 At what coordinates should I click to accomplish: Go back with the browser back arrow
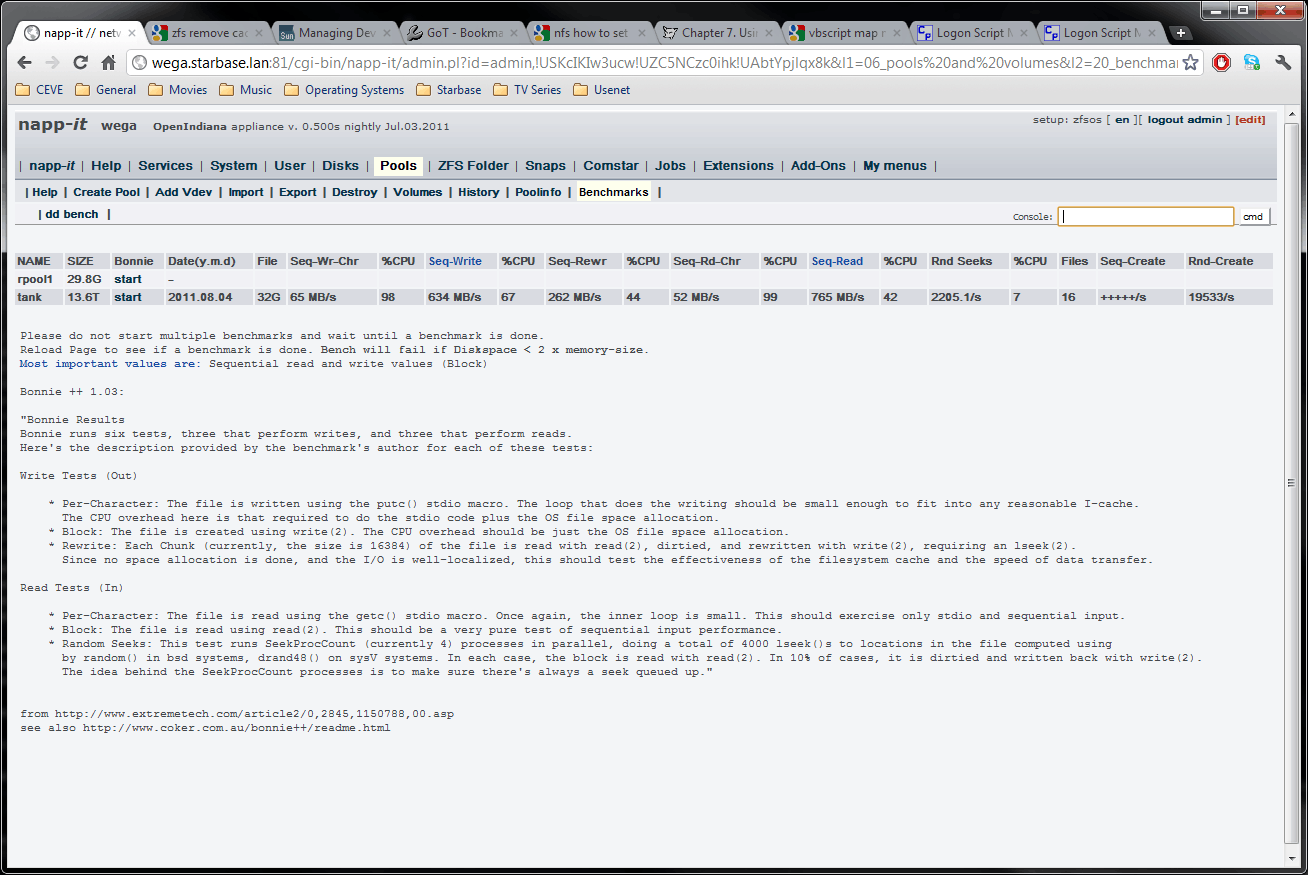(x=25, y=62)
